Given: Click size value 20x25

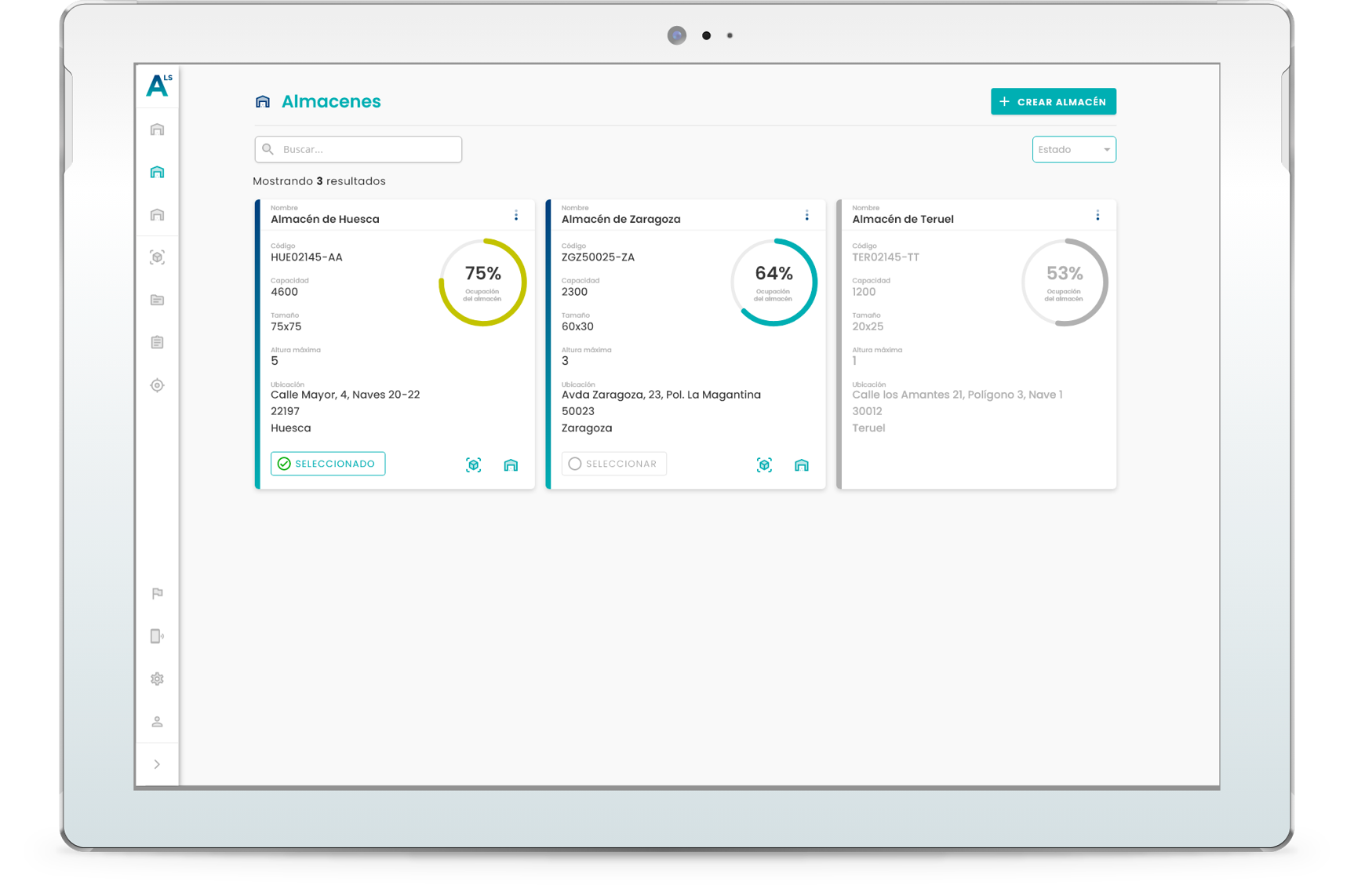Looking at the screenshot, I should tap(868, 326).
